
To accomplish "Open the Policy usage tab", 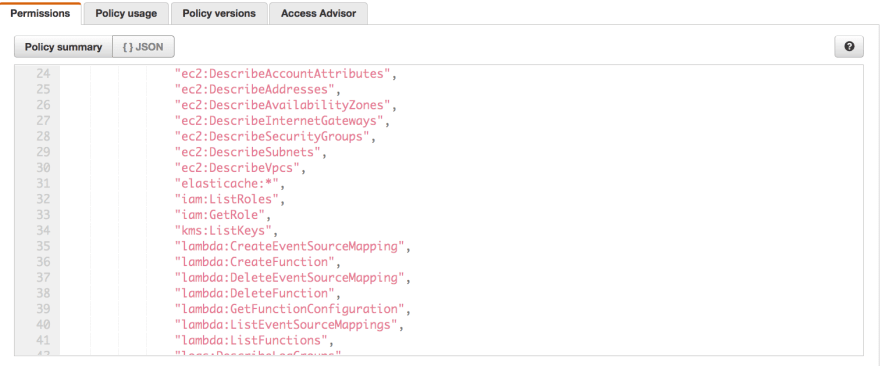I will click(126, 13).
